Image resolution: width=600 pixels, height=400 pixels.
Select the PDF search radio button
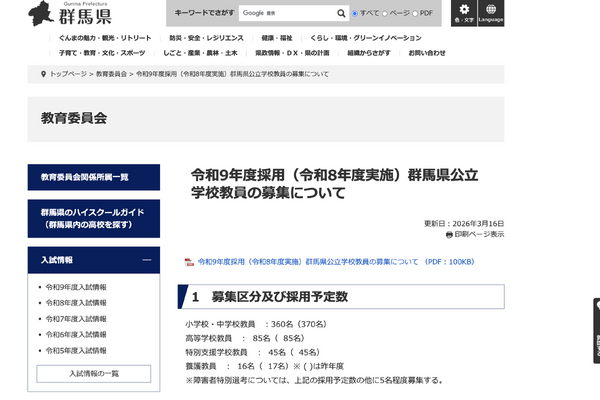pos(415,13)
